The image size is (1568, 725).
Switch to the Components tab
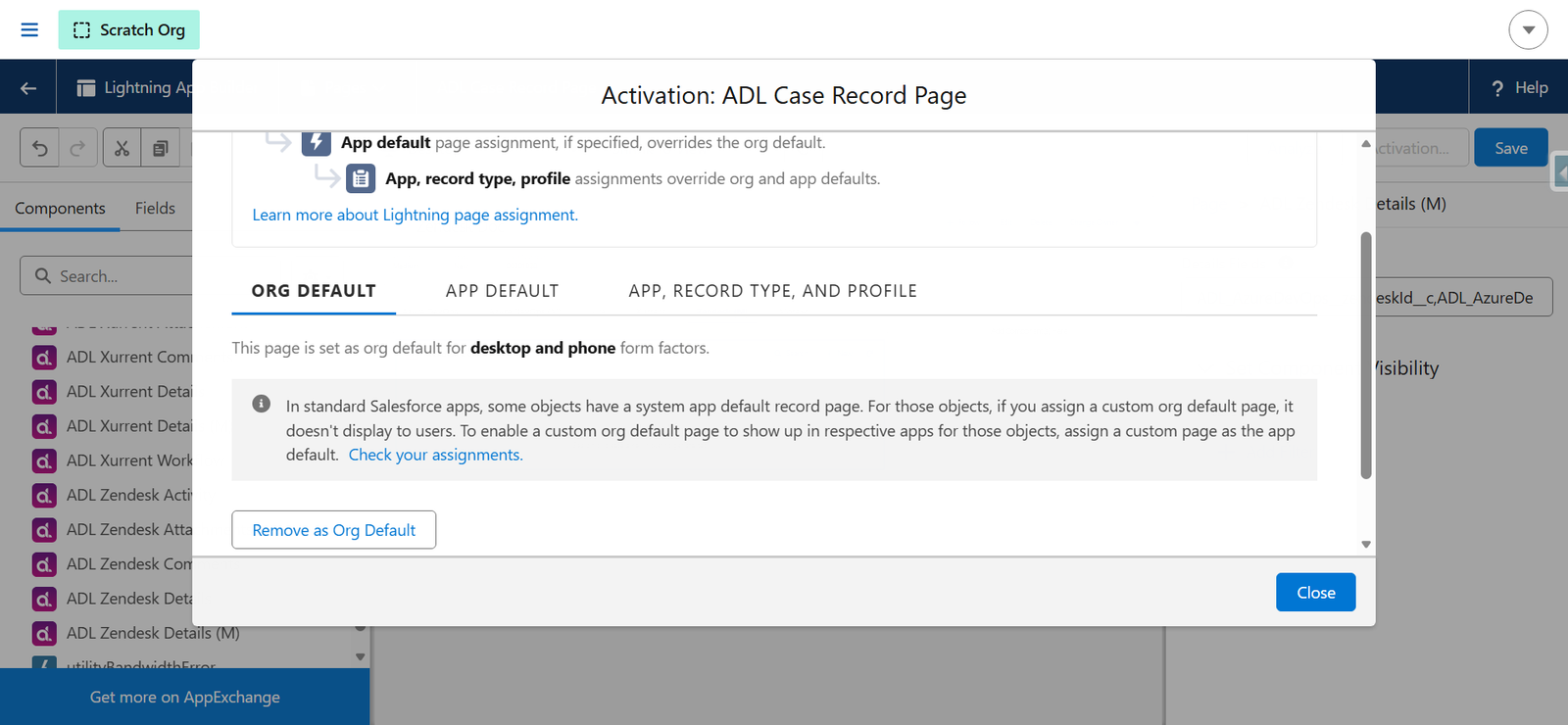pos(60,208)
